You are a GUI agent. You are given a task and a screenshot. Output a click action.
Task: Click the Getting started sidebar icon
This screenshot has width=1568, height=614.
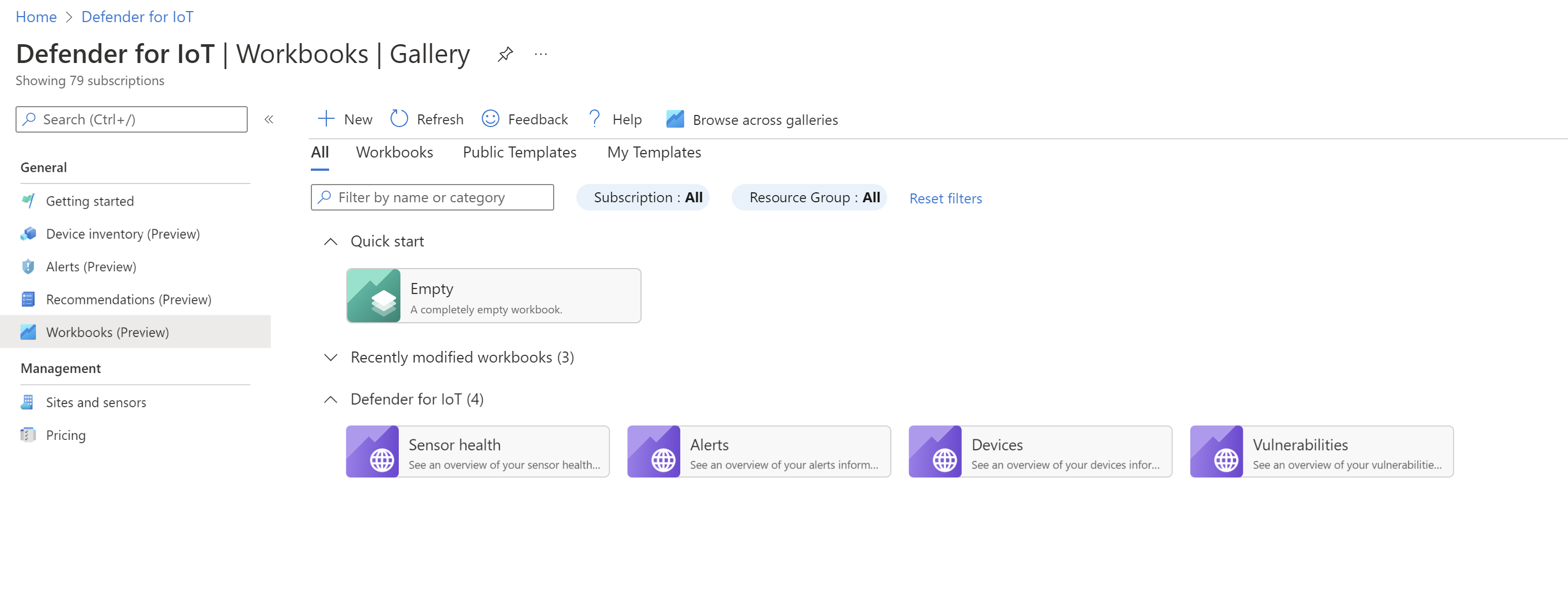[x=27, y=200]
